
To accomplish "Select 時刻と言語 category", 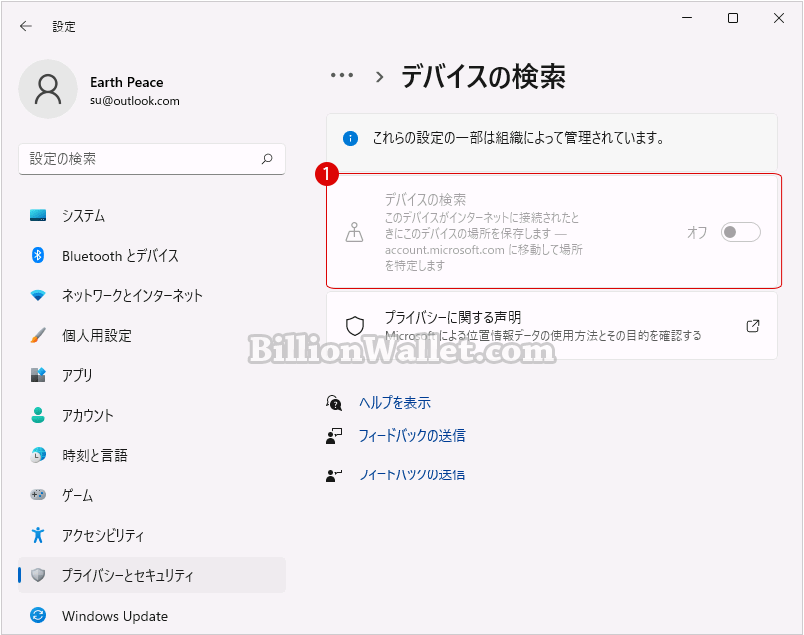I will click(x=152, y=455).
